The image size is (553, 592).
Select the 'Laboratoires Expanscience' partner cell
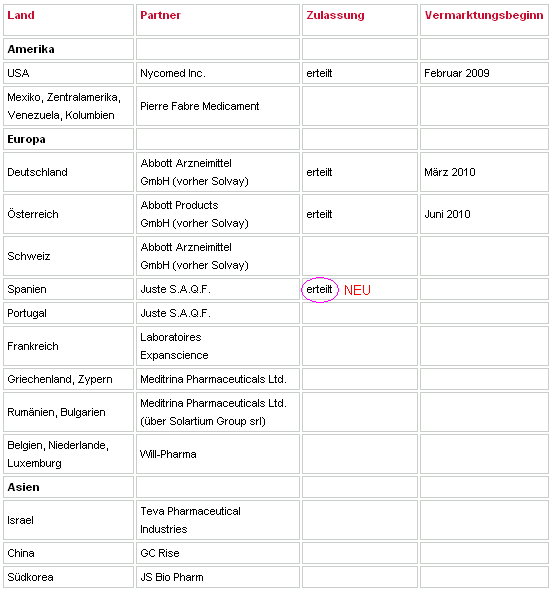[218, 346]
